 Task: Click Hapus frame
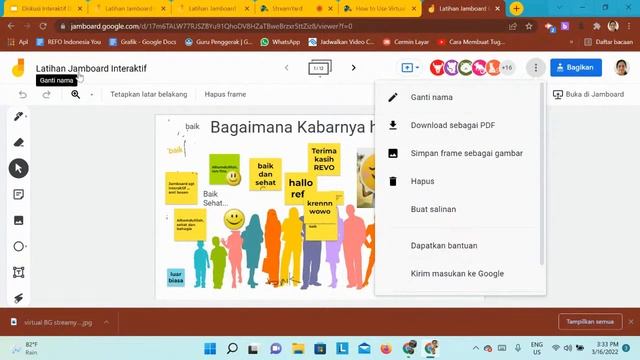point(225,94)
